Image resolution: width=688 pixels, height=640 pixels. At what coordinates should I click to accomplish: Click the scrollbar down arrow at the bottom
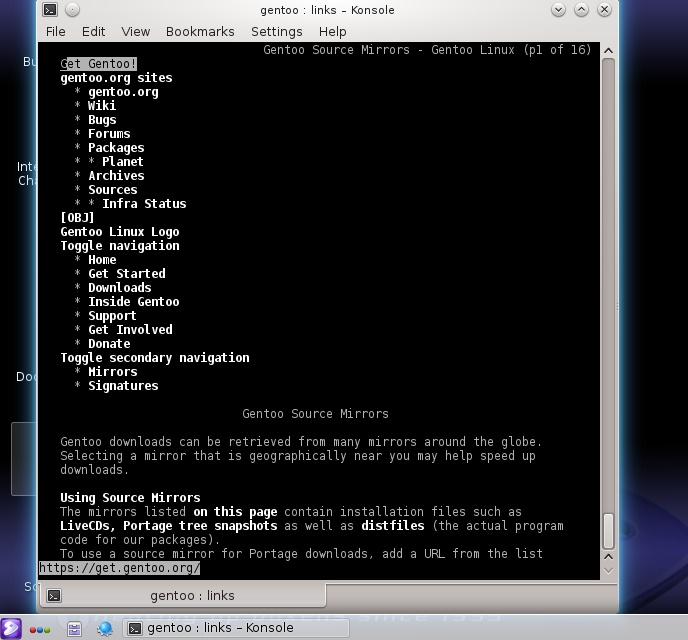608,571
